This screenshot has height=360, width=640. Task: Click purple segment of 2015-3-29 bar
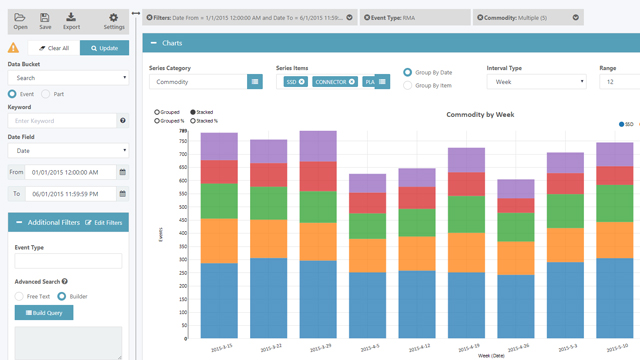(318, 146)
